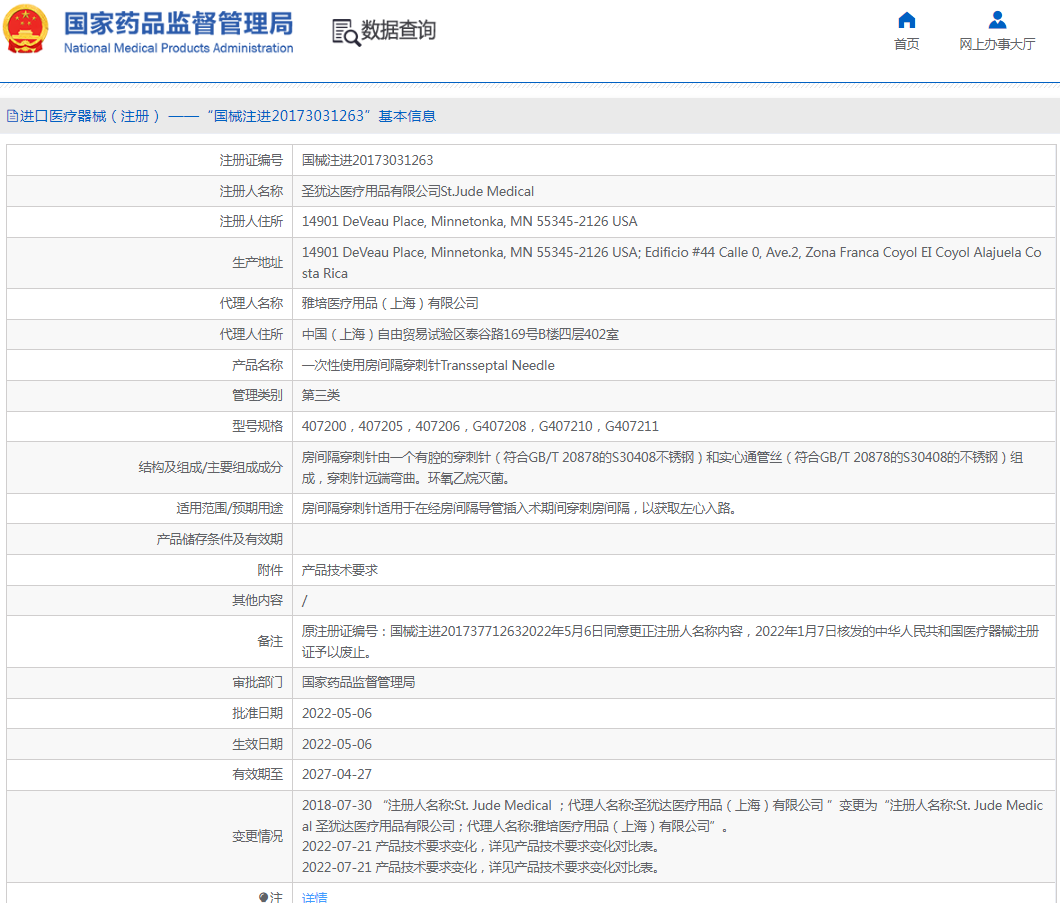Click the product name Transseptal Needle cell
Screen dimensions: 1060x903
click(x=428, y=365)
